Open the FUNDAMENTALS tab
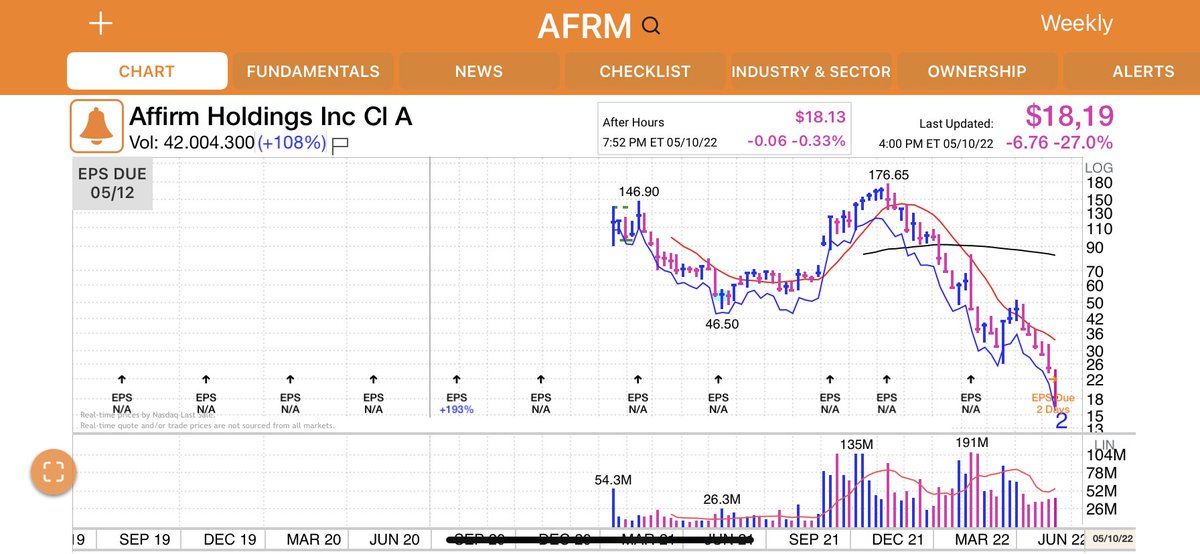 tap(313, 72)
